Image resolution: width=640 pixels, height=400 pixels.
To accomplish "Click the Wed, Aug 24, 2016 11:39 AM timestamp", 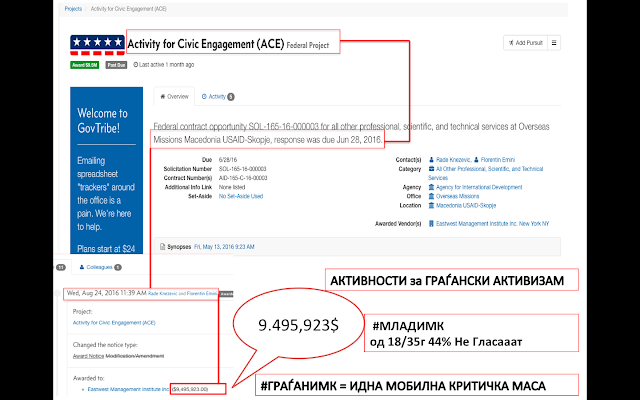I will click(107, 293).
